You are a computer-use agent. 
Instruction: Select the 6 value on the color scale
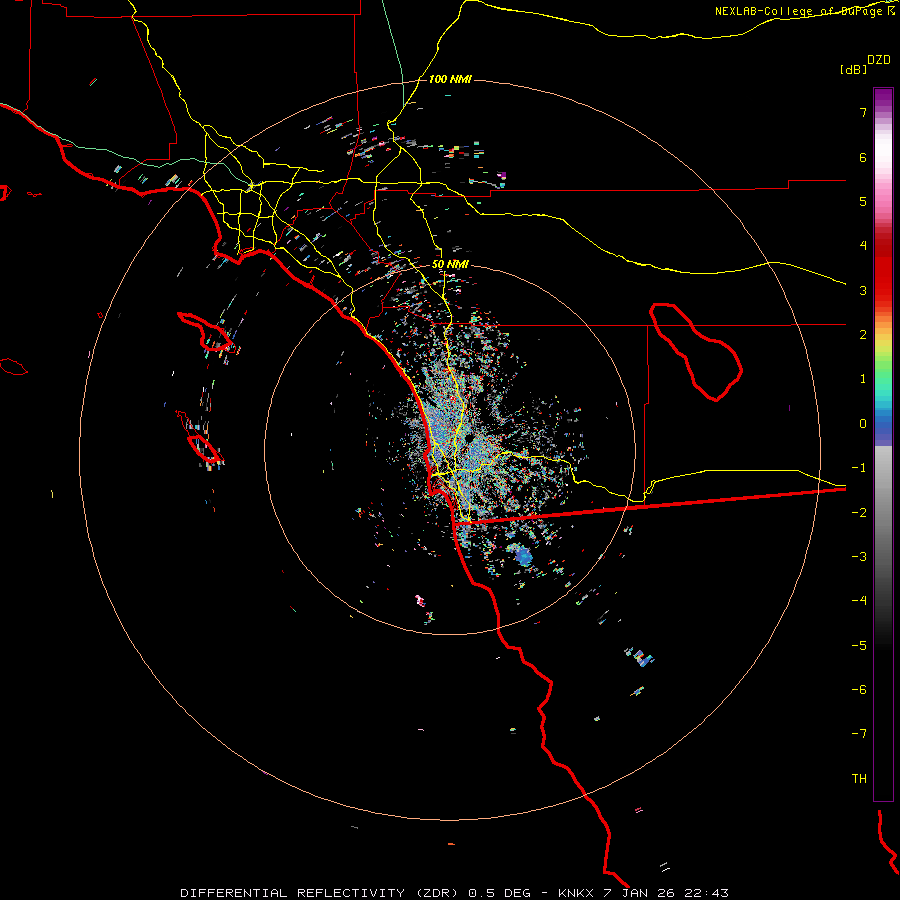click(863, 157)
